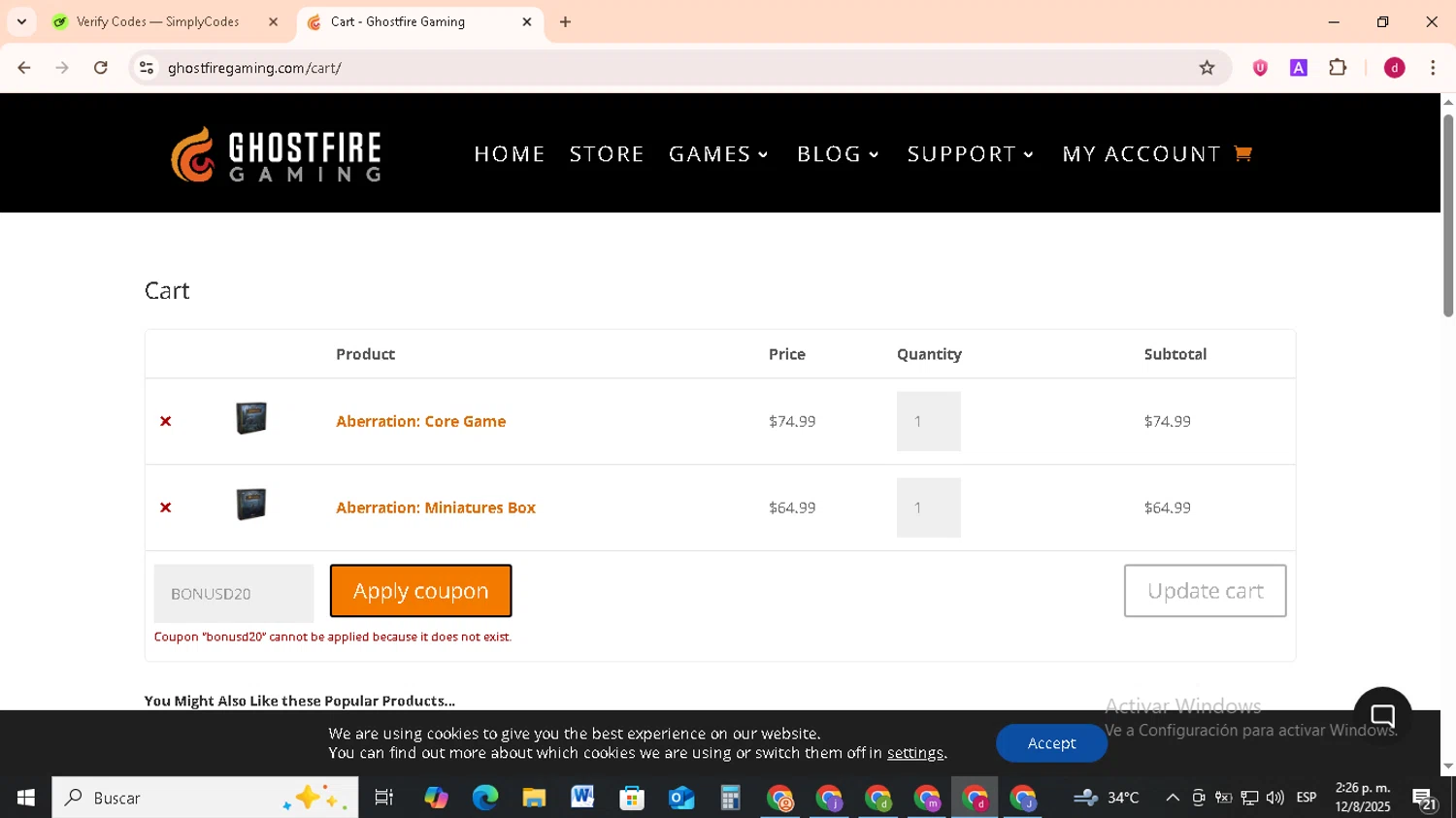The image size is (1456, 818).
Task: Expand the SUPPORT dropdown menu
Action: 971,154
